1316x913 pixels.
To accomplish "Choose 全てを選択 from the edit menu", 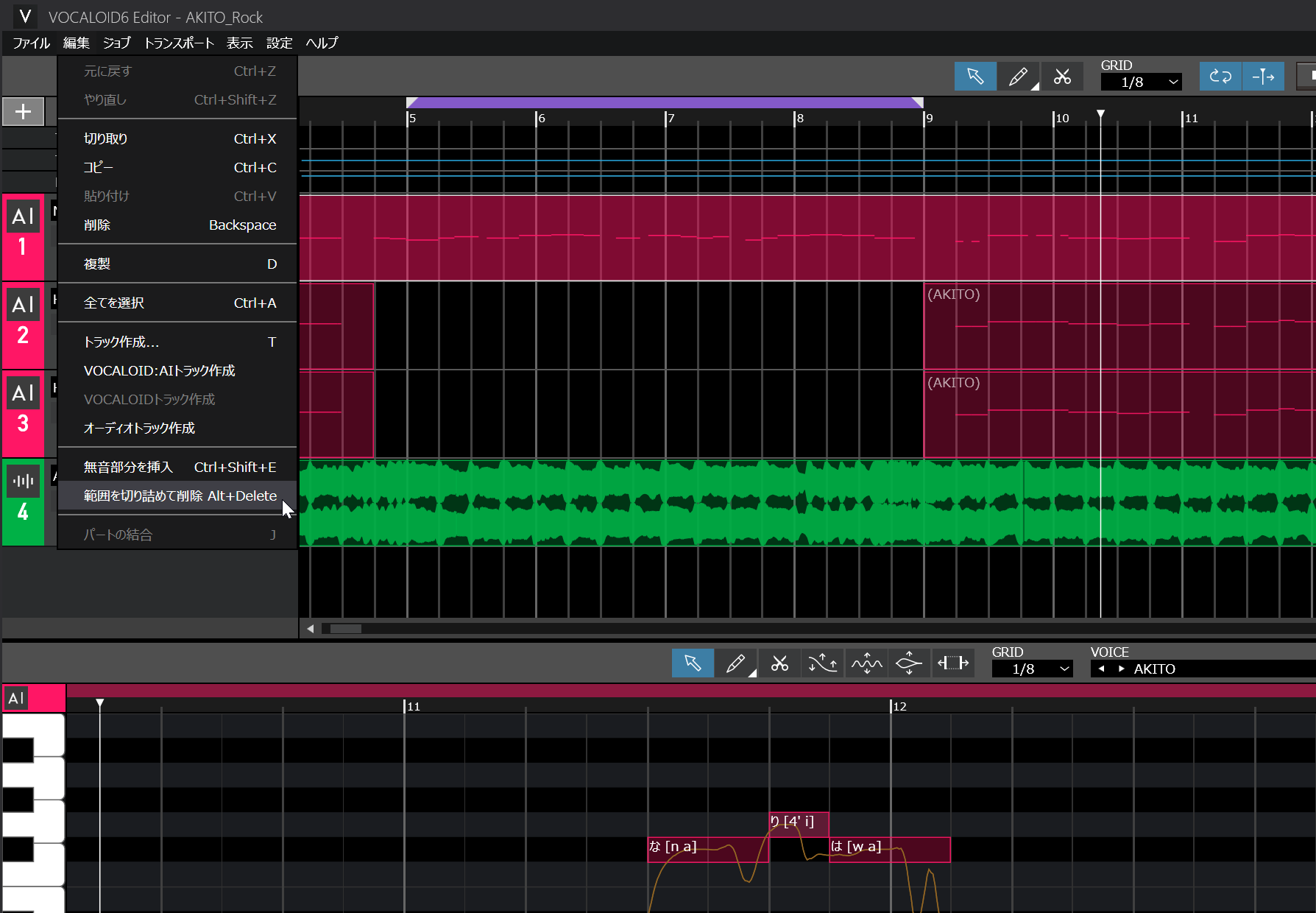I will point(177,303).
